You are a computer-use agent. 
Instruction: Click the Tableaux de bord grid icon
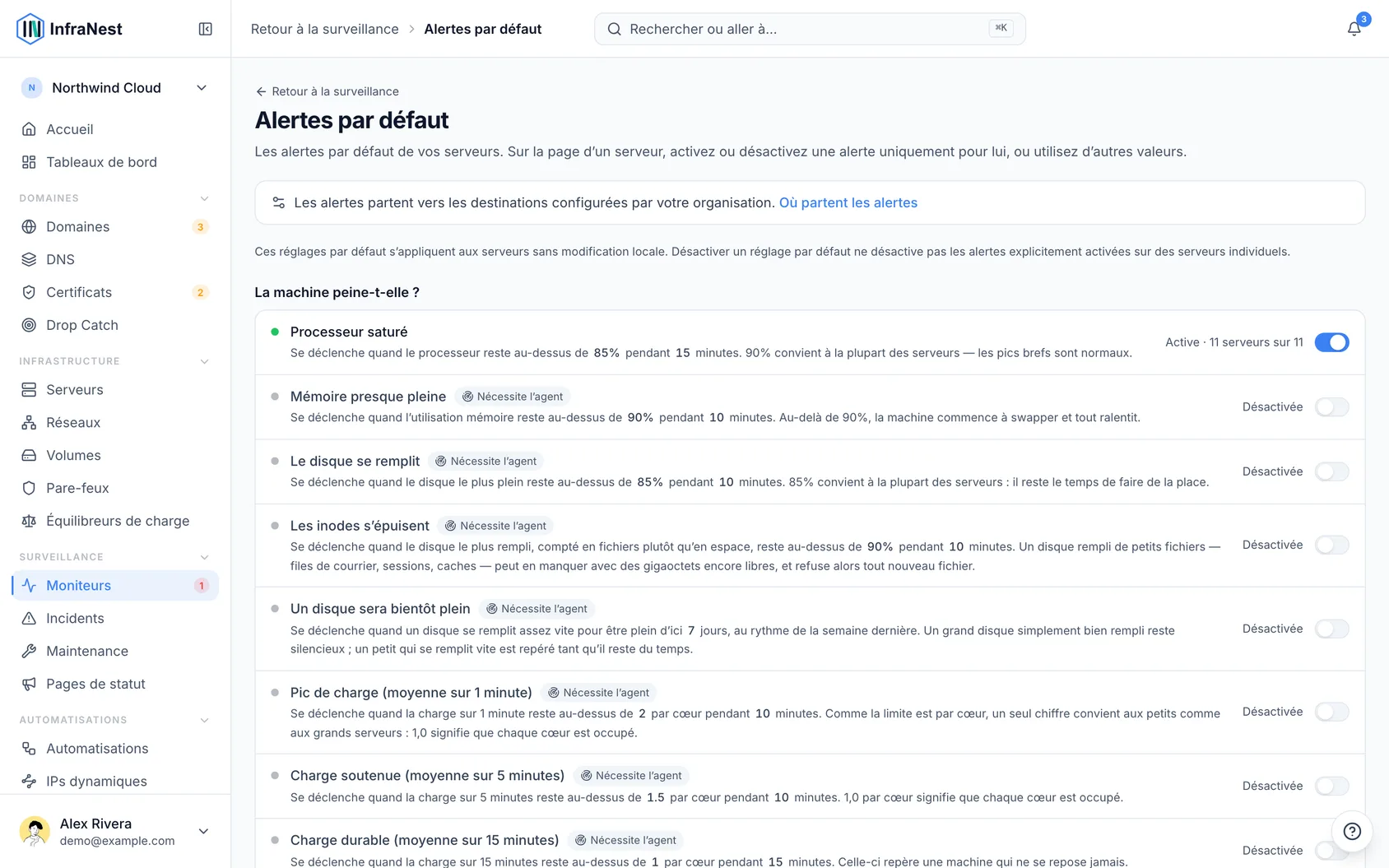(x=29, y=162)
